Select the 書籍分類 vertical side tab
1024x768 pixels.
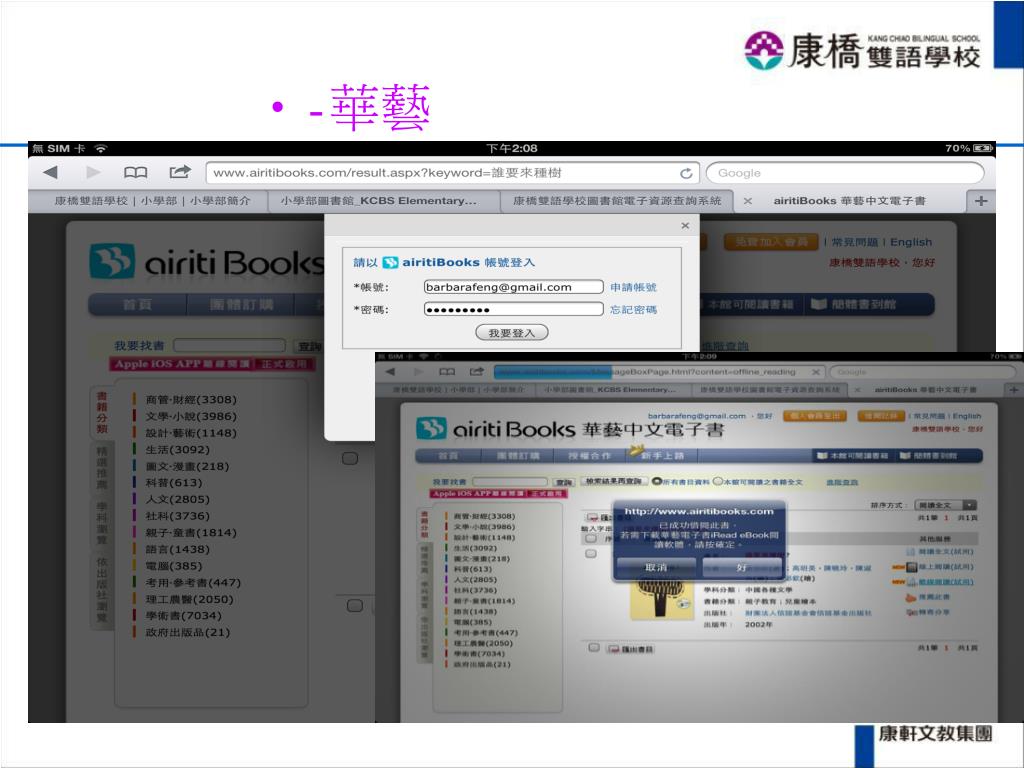[102, 413]
